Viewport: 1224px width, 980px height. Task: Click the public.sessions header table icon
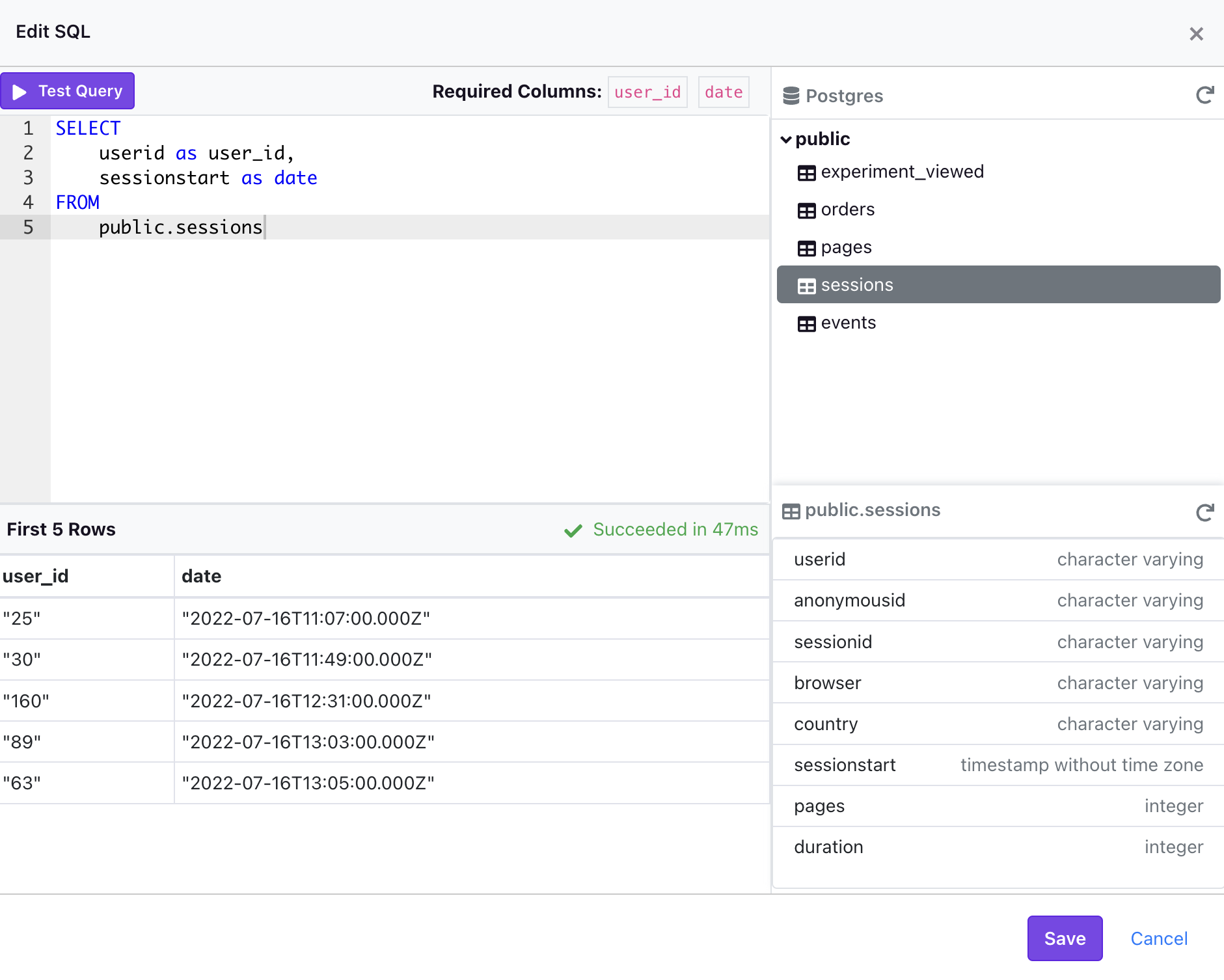(x=791, y=511)
